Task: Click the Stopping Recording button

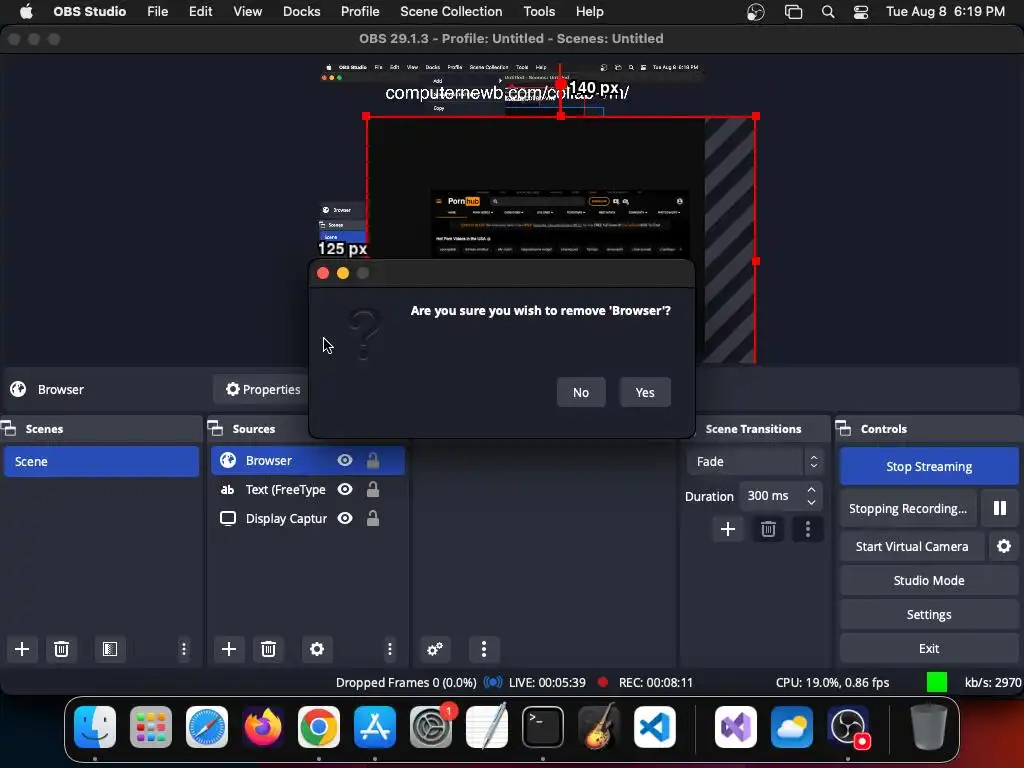Action: (908, 508)
